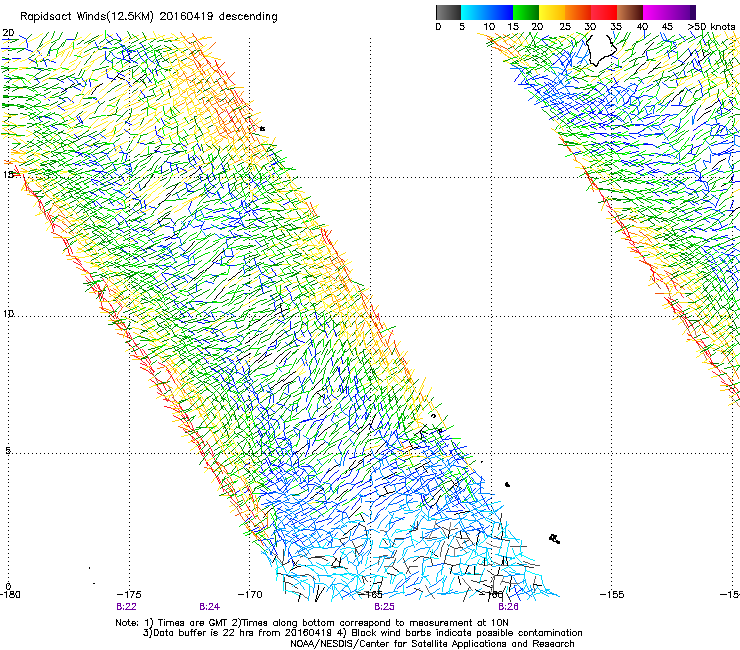Select the yellow 20–25 knots legend swatch
This screenshot has height=650, width=740.
click(552, 12)
